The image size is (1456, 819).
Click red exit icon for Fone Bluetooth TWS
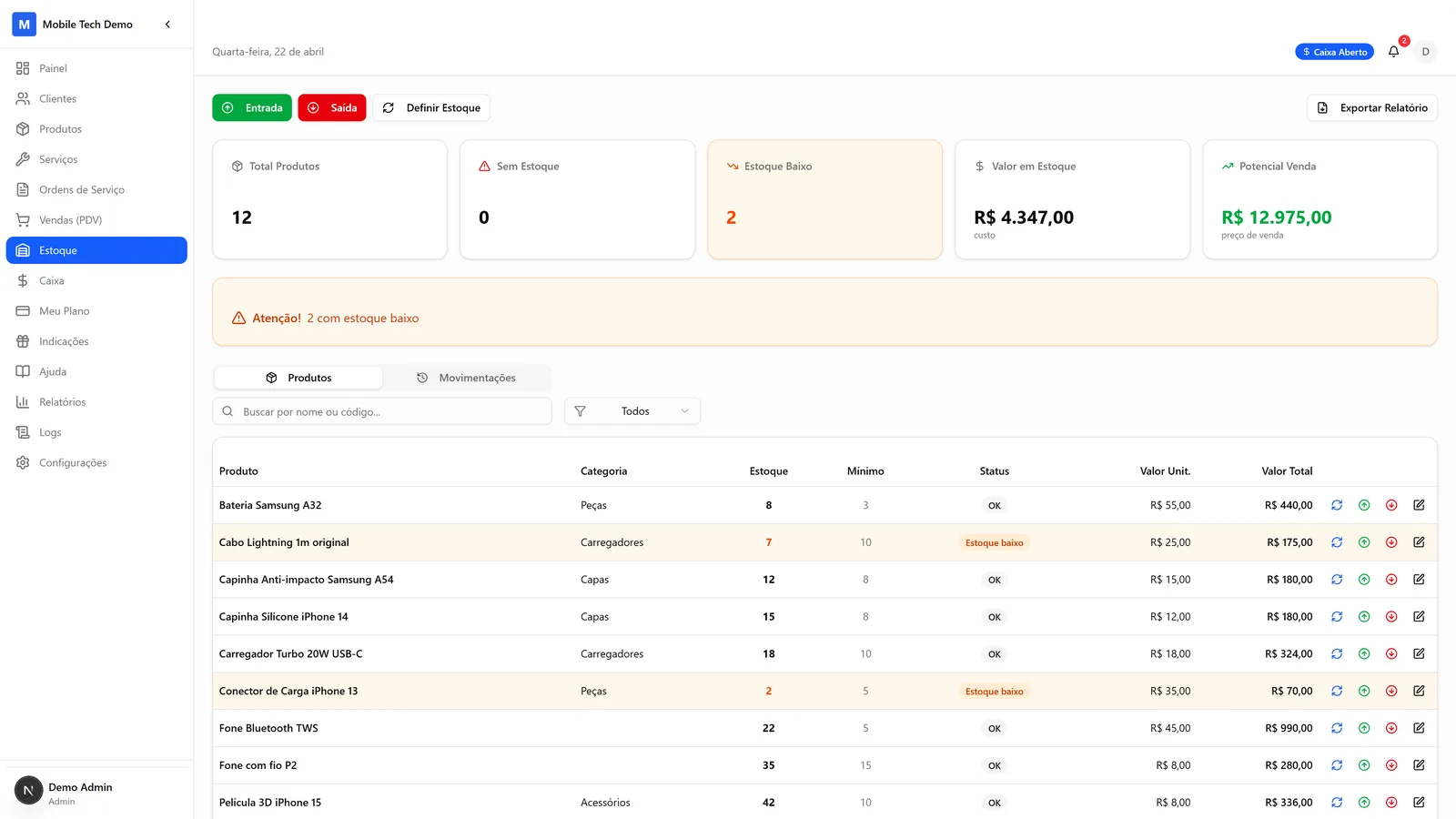click(x=1391, y=728)
